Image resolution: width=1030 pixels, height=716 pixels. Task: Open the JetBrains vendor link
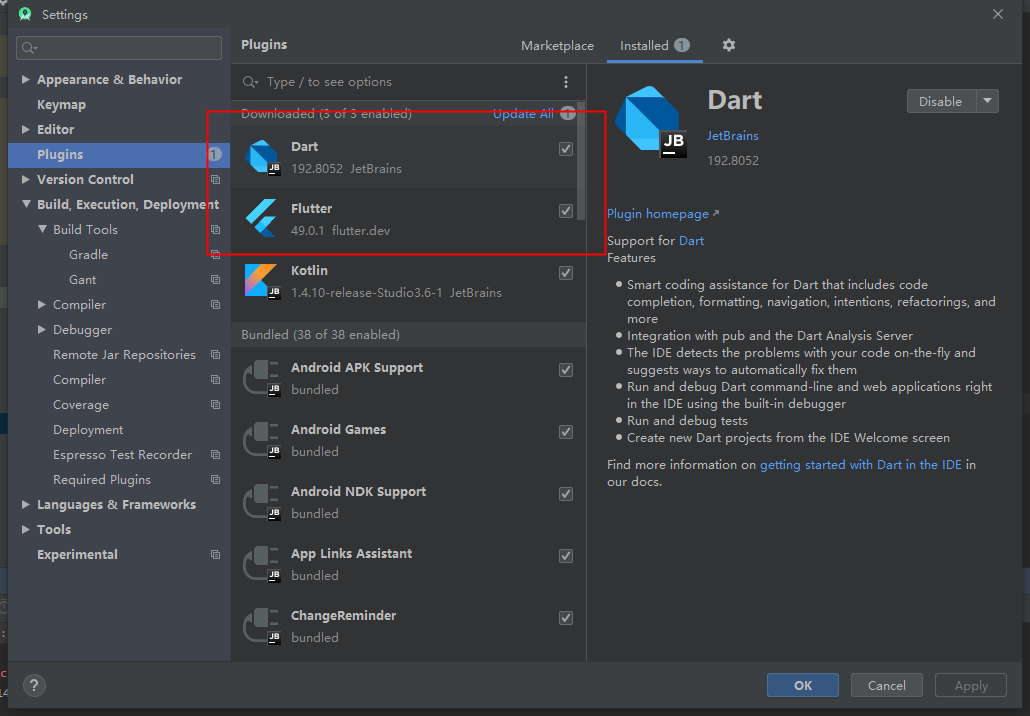[x=732, y=135]
